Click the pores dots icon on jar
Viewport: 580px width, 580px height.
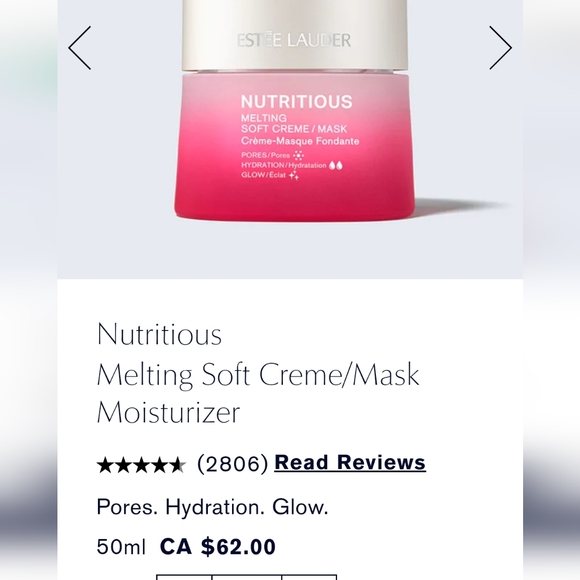(298, 155)
